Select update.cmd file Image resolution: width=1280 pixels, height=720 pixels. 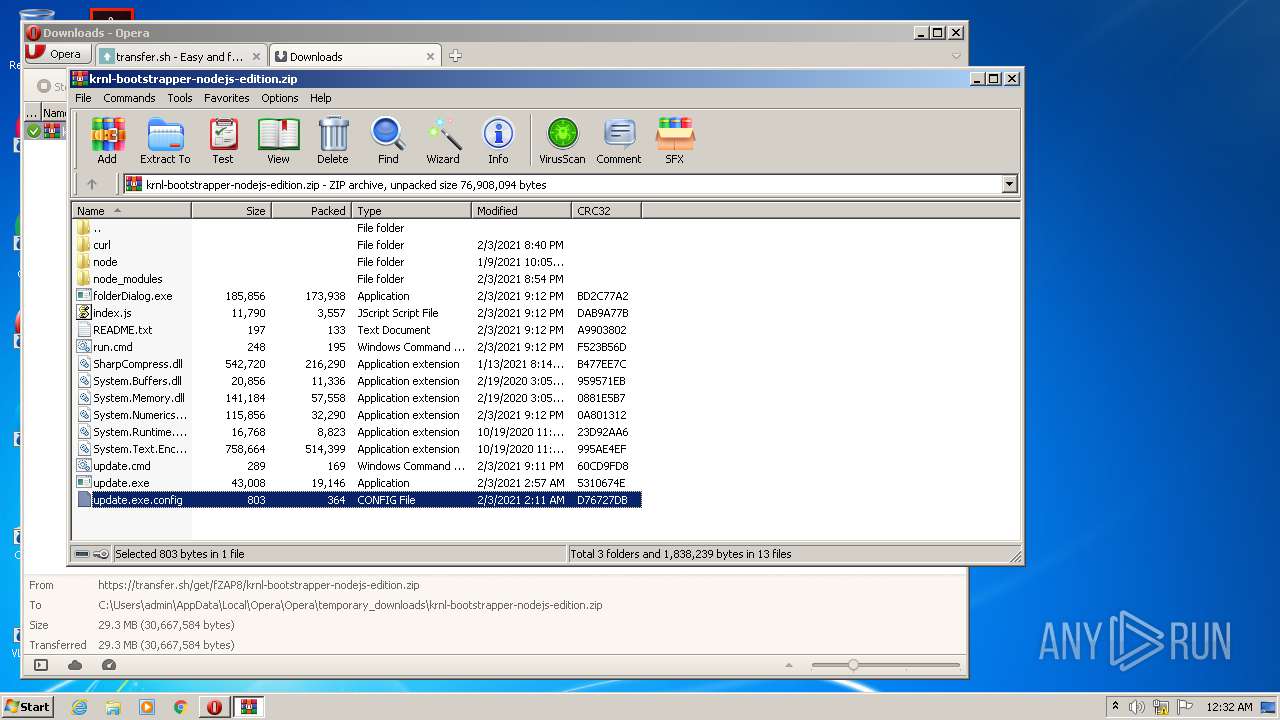pos(121,466)
